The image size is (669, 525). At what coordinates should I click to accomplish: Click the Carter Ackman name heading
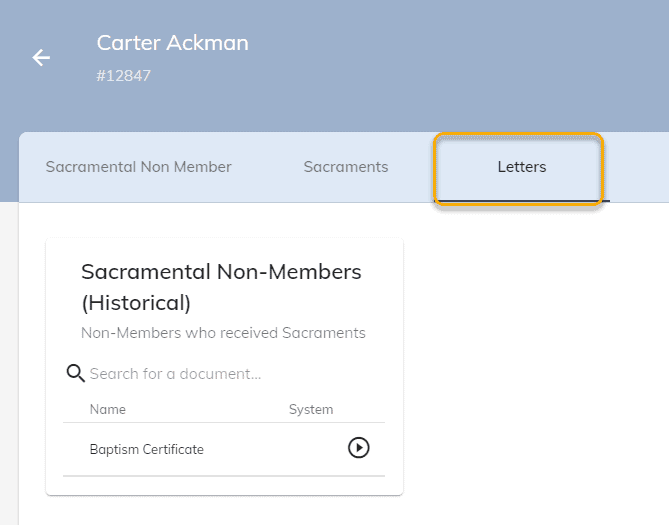pyautogui.click(x=172, y=43)
